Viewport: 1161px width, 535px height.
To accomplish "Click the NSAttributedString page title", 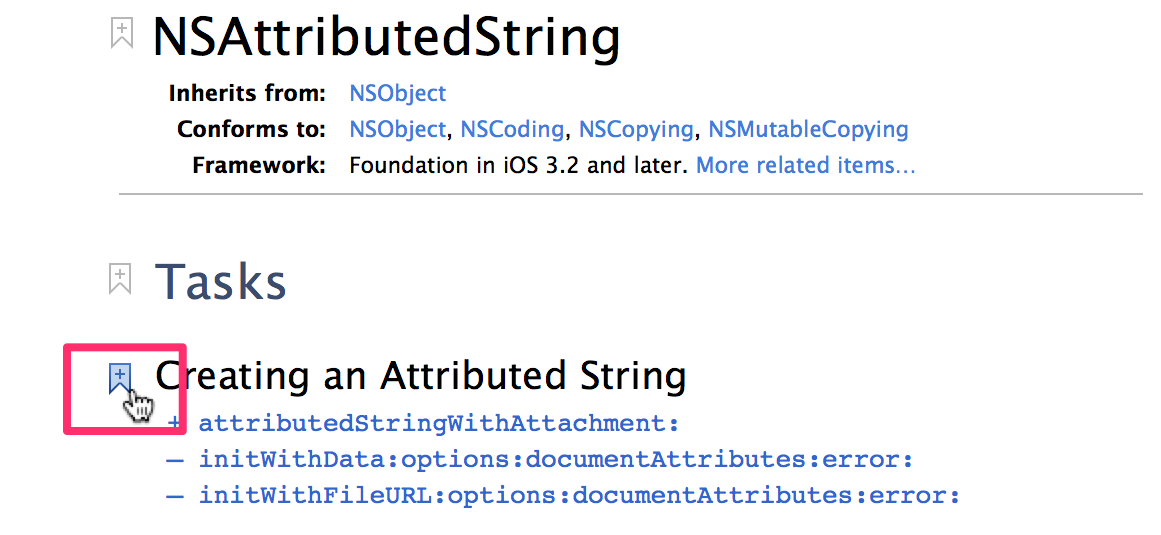I will 386,37.
